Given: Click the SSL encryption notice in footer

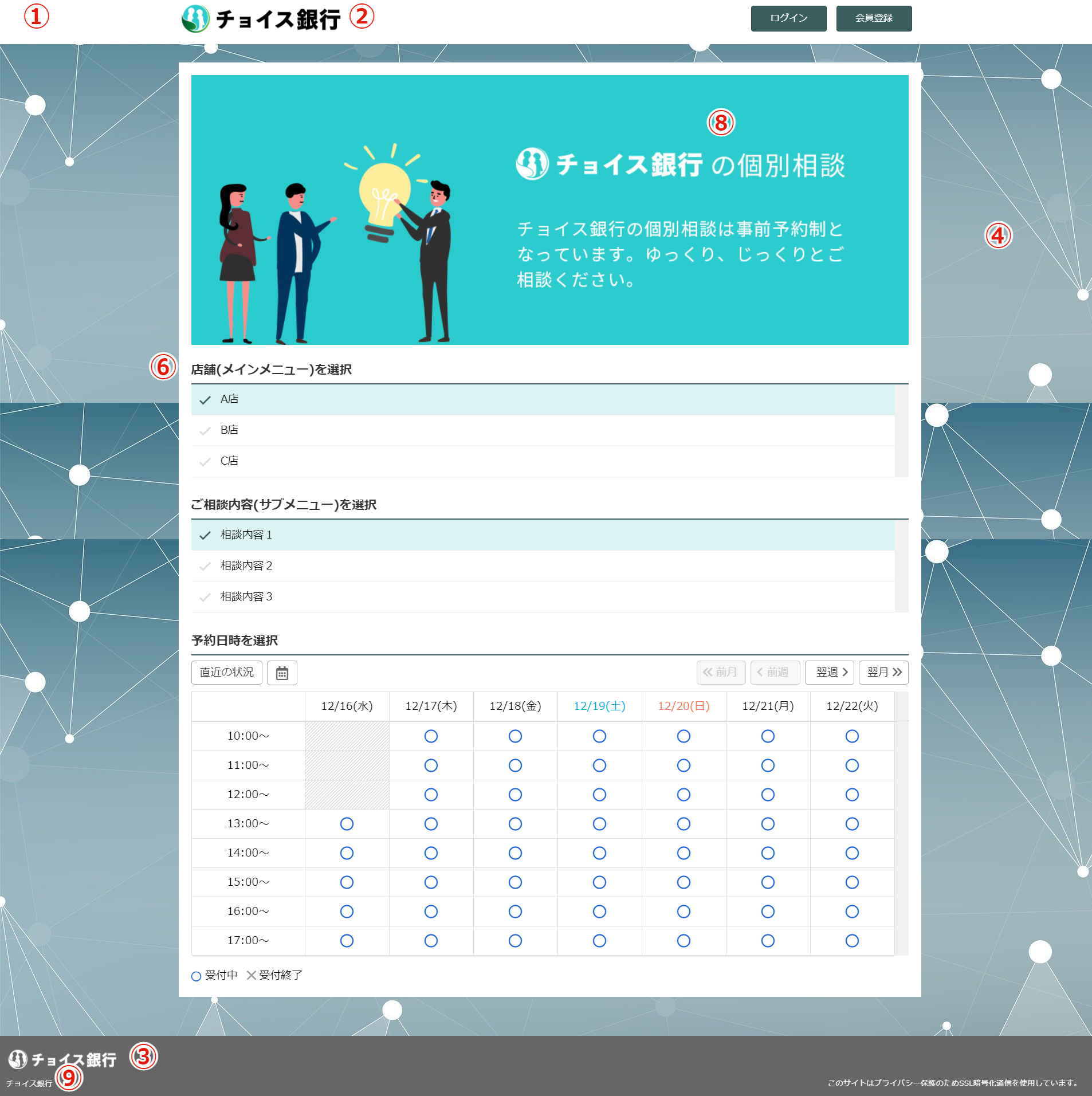Looking at the screenshot, I should pos(954,1083).
